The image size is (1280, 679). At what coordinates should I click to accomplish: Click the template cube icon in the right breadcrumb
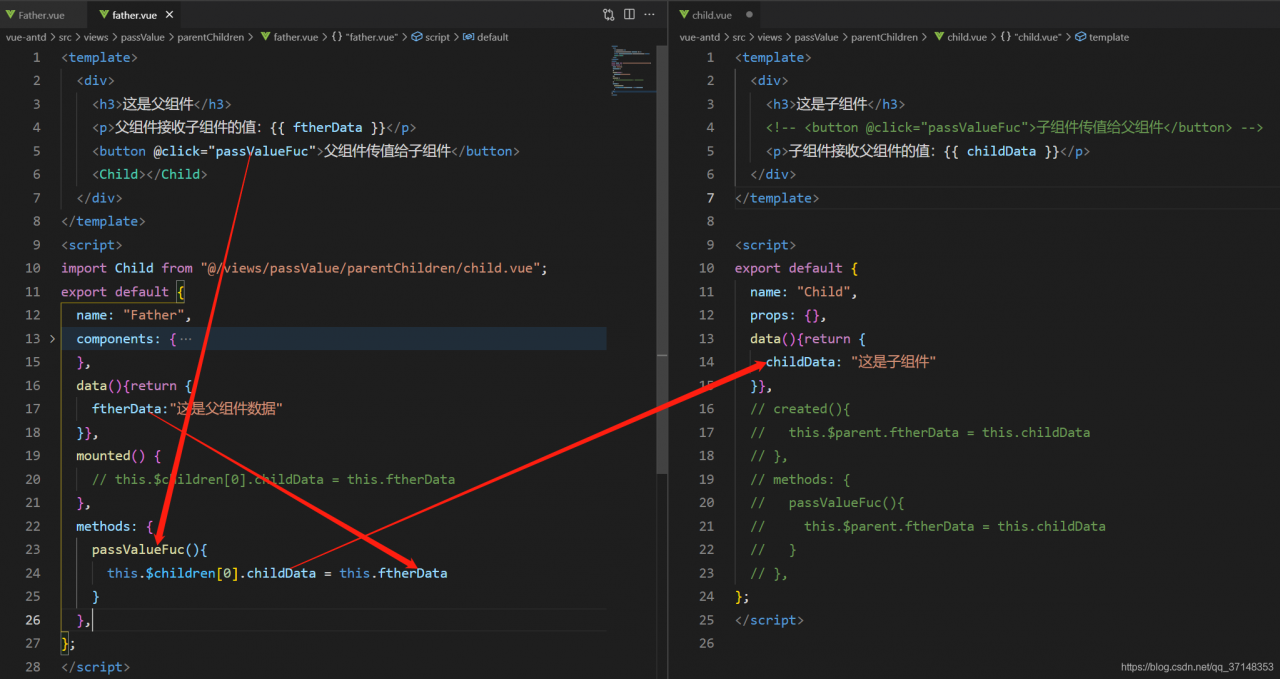click(x=1080, y=37)
